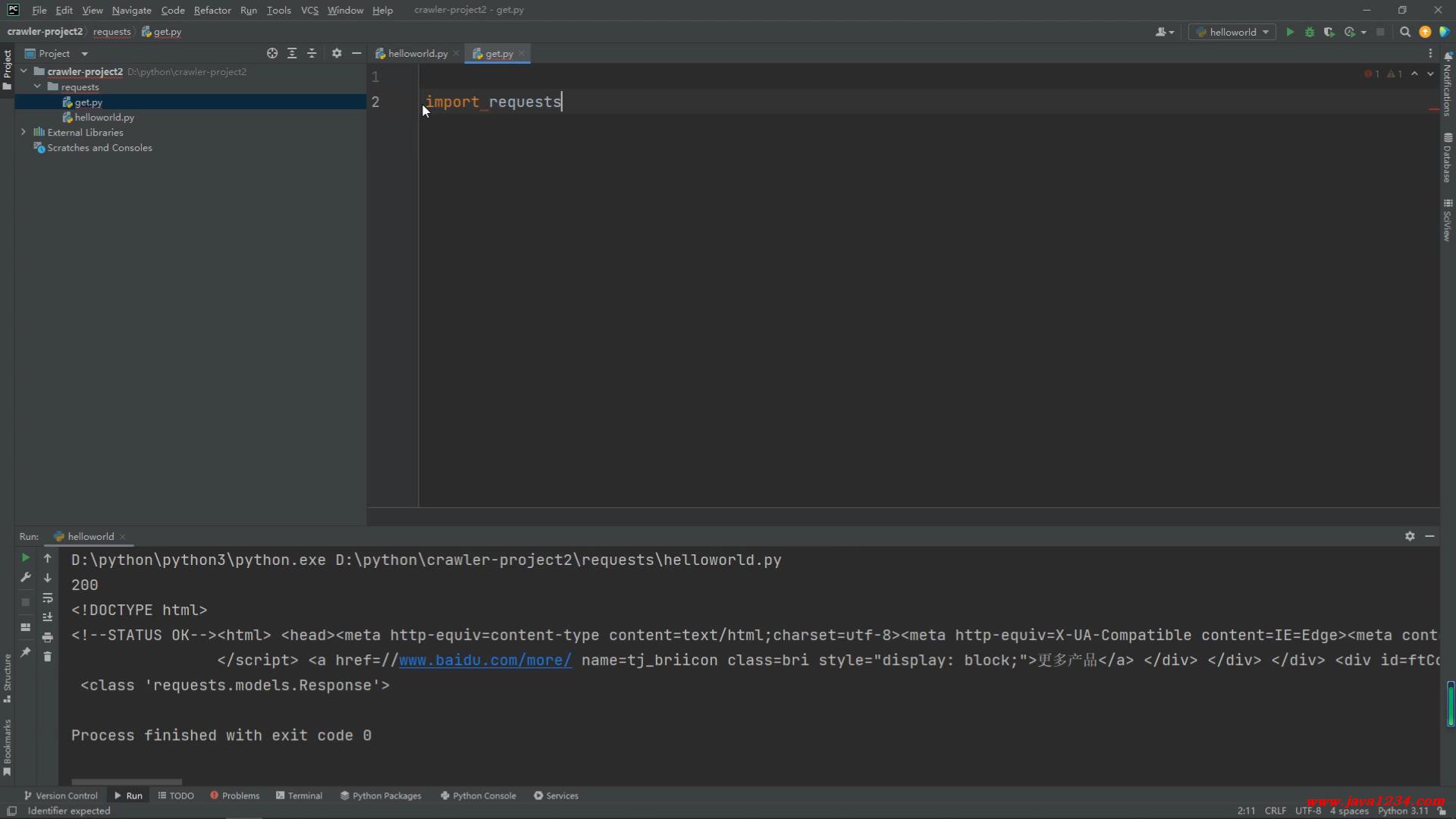Open Run panel settings gear
This screenshot has width=1456, height=819.
coord(1410,536)
